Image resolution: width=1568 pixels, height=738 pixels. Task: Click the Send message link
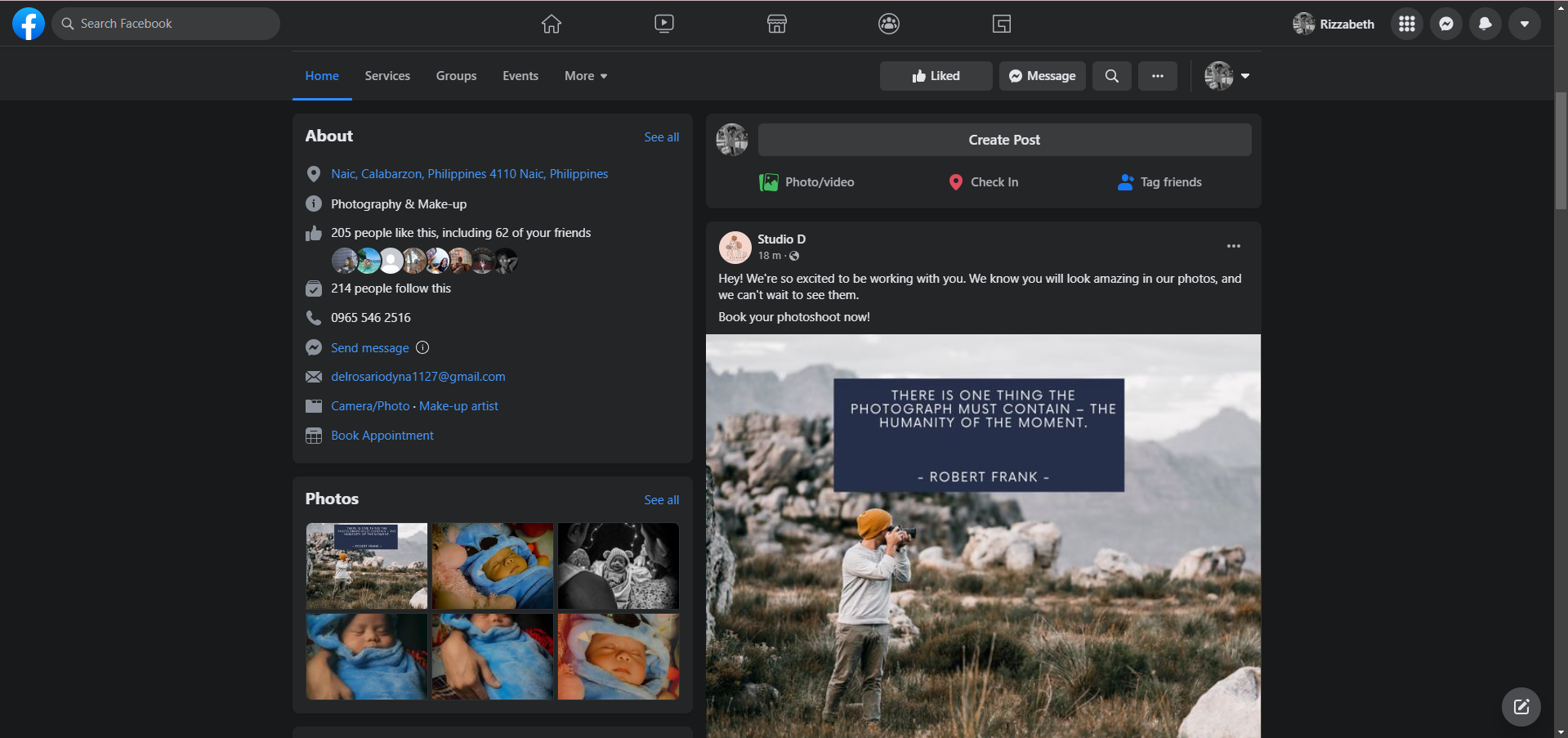(x=370, y=347)
